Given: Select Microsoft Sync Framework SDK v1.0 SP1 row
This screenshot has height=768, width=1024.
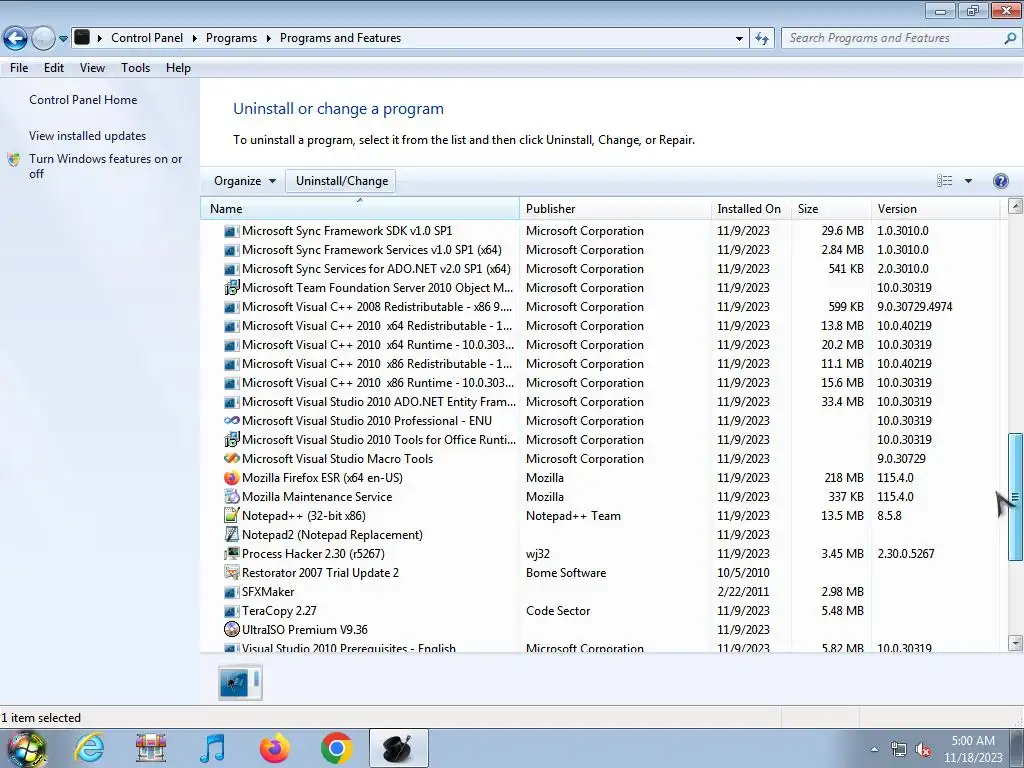Looking at the screenshot, I should point(600,231).
